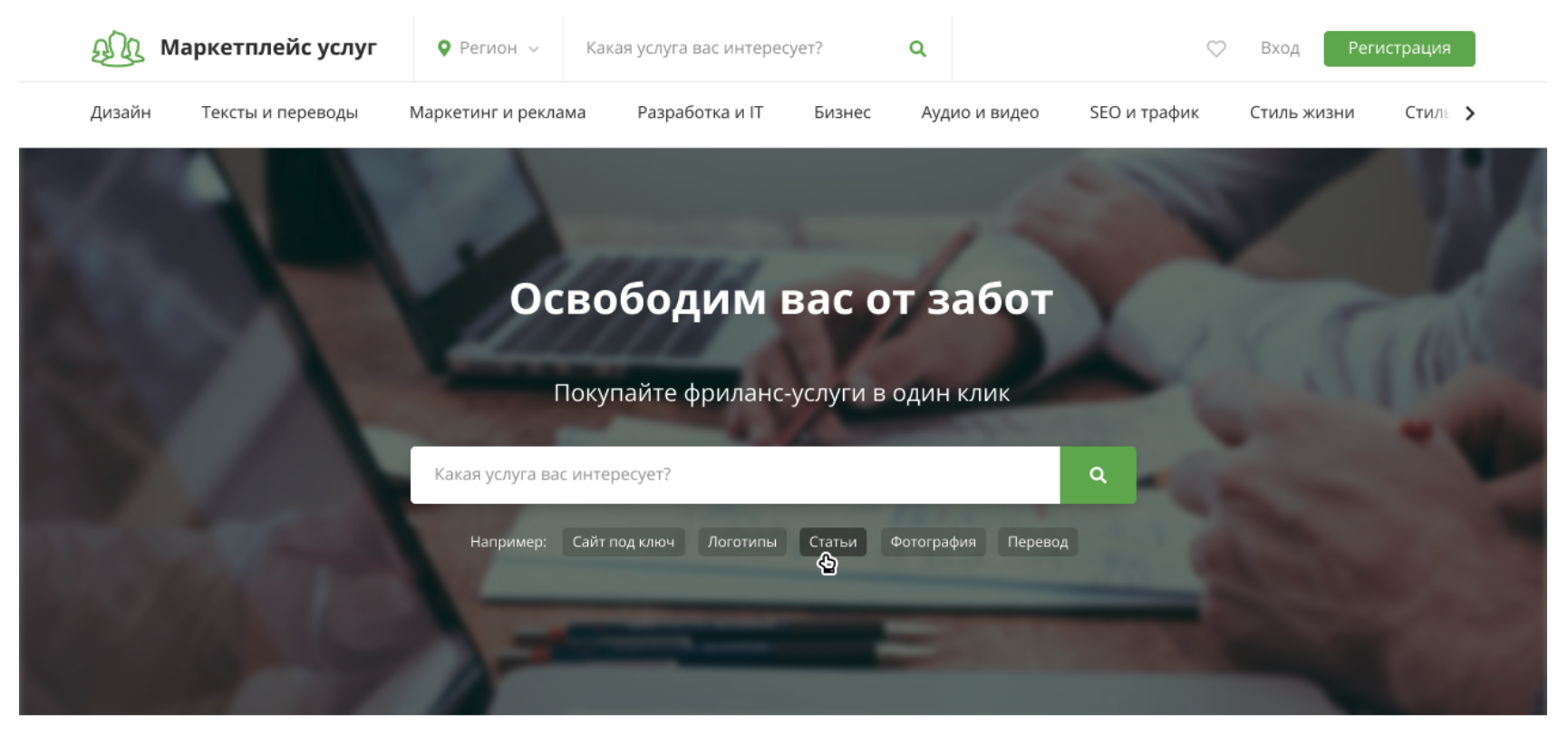Viewport: 1568px width, 734px height.
Task: Open the Дизайн category
Action: (x=121, y=112)
